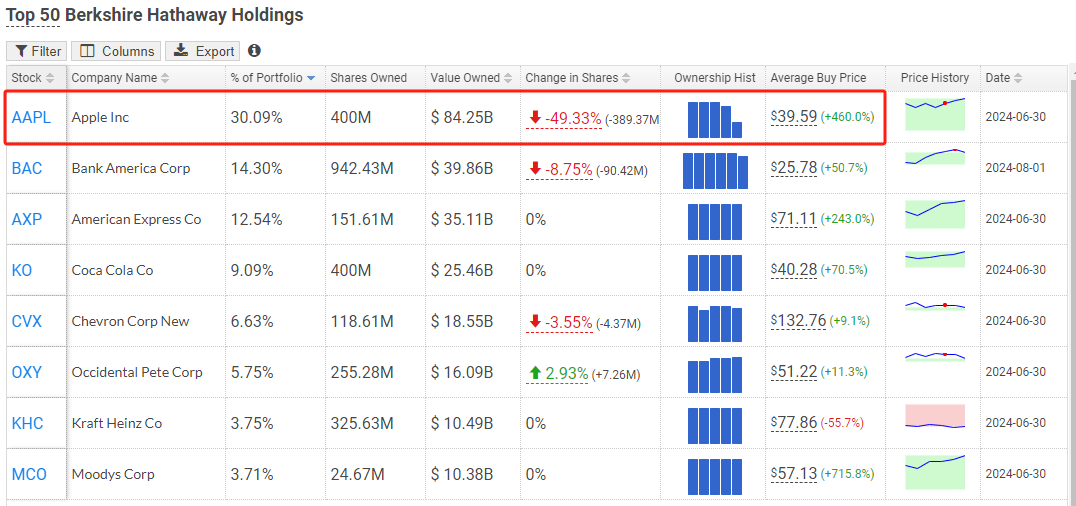
Task: Click Chevron price history sparkline
Action: pyautogui.click(x=935, y=306)
